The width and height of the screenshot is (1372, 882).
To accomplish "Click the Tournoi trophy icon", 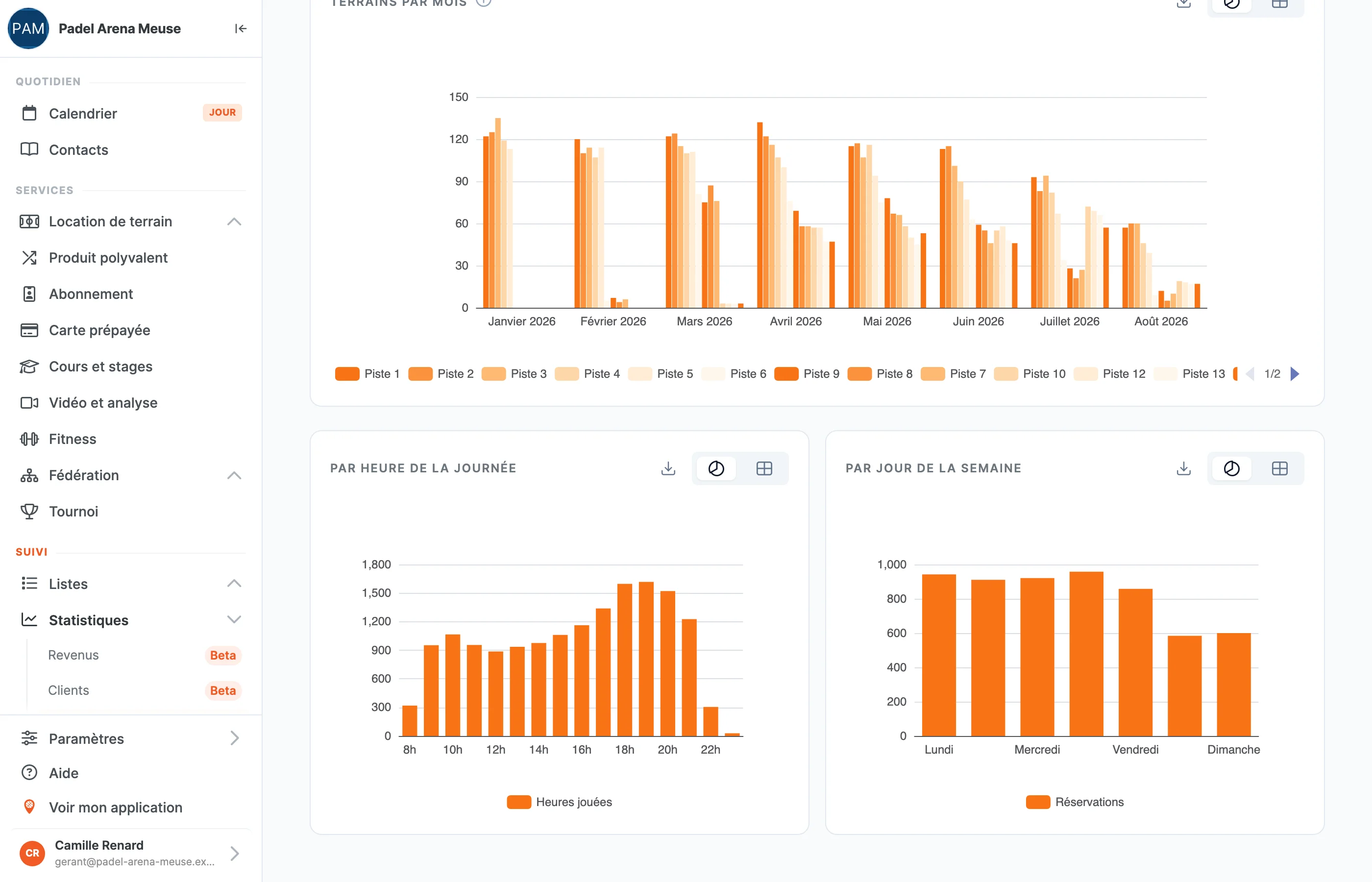I will (x=29, y=512).
